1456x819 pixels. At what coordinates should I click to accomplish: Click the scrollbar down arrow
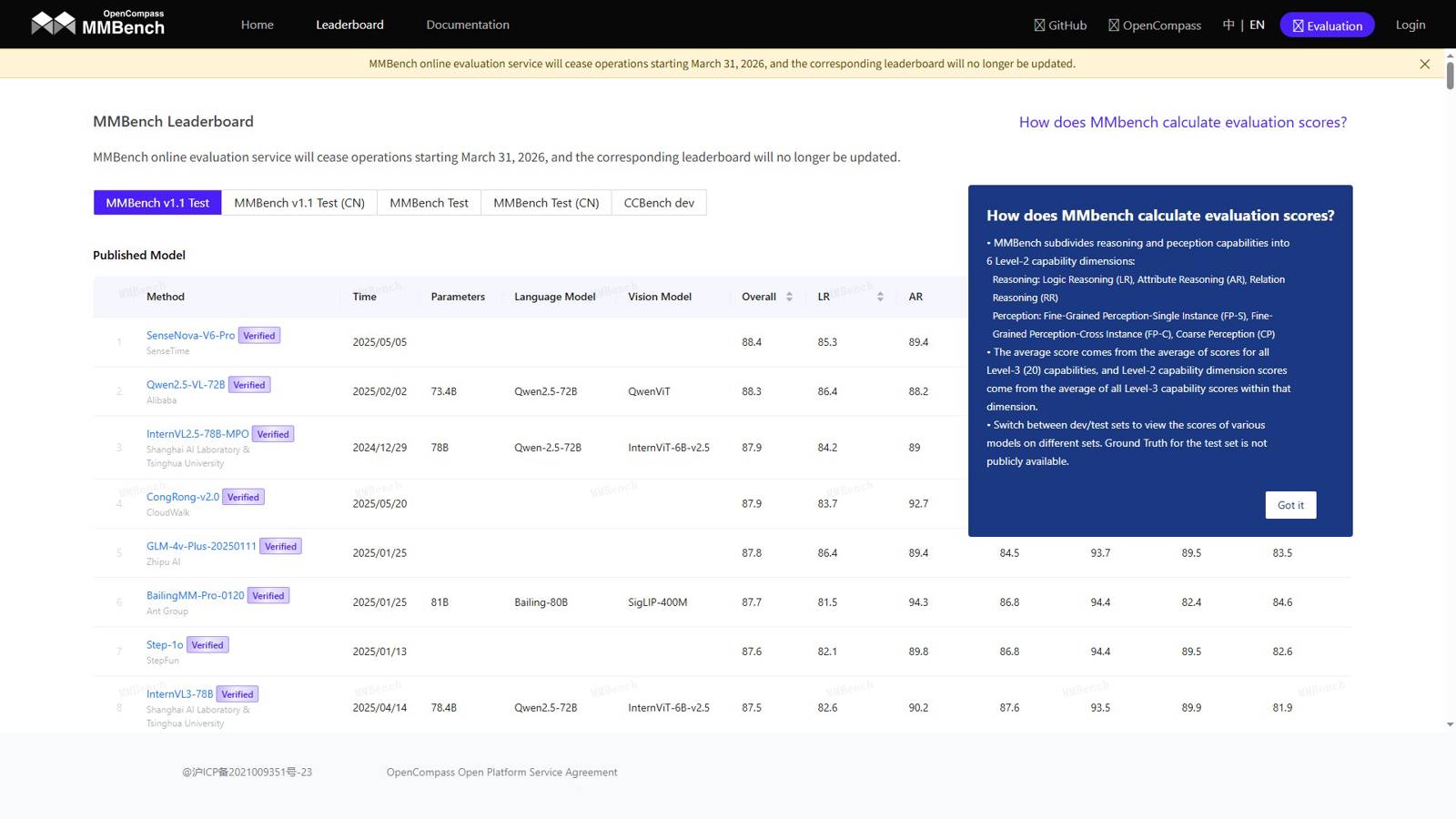pyautogui.click(x=1450, y=724)
